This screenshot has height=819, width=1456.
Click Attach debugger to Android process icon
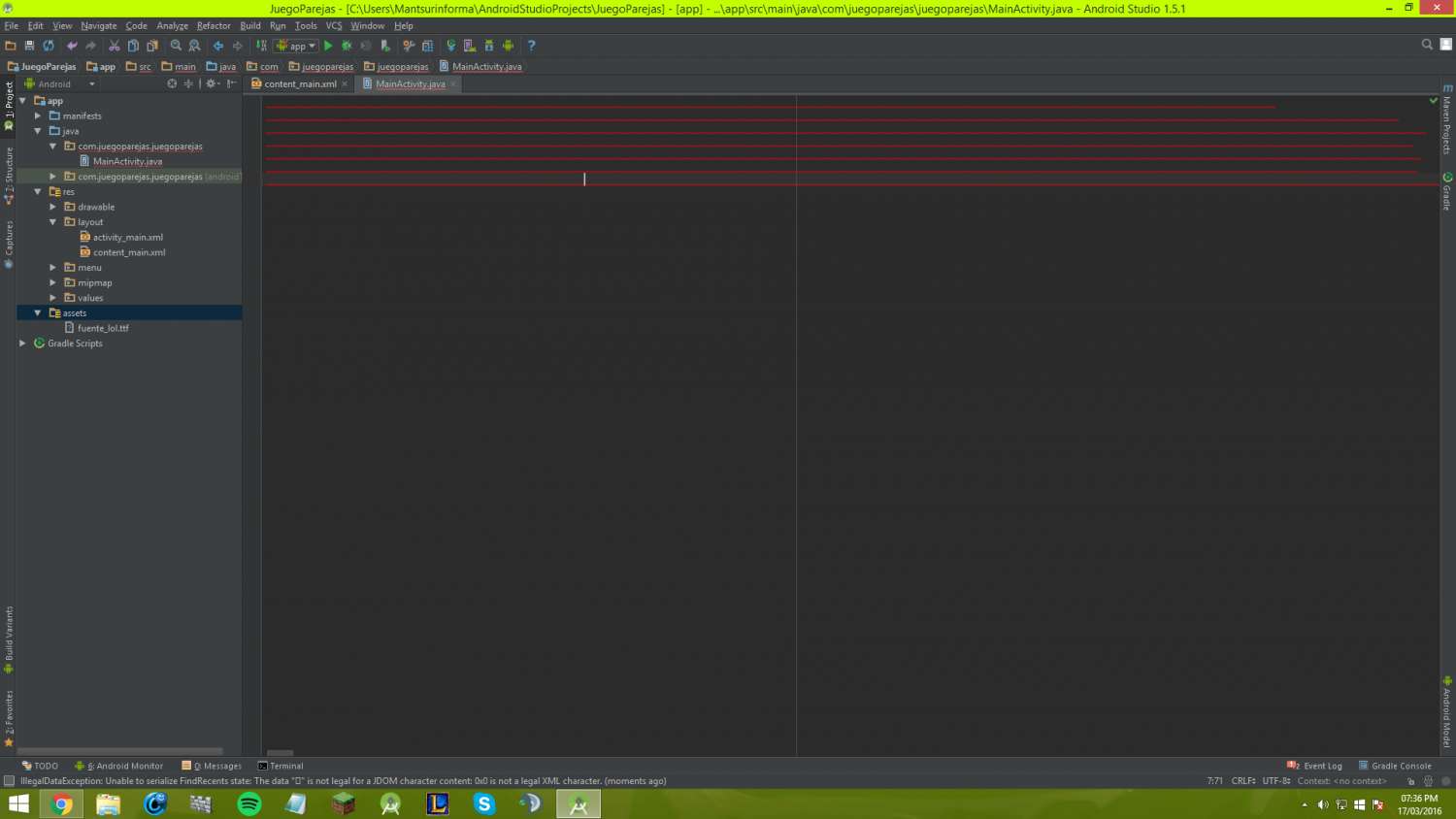pyautogui.click(x=385, y=46)
